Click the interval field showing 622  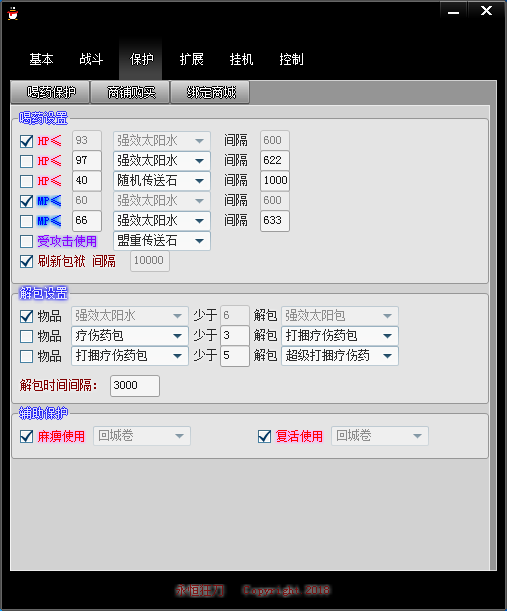(x=275, y=161)
